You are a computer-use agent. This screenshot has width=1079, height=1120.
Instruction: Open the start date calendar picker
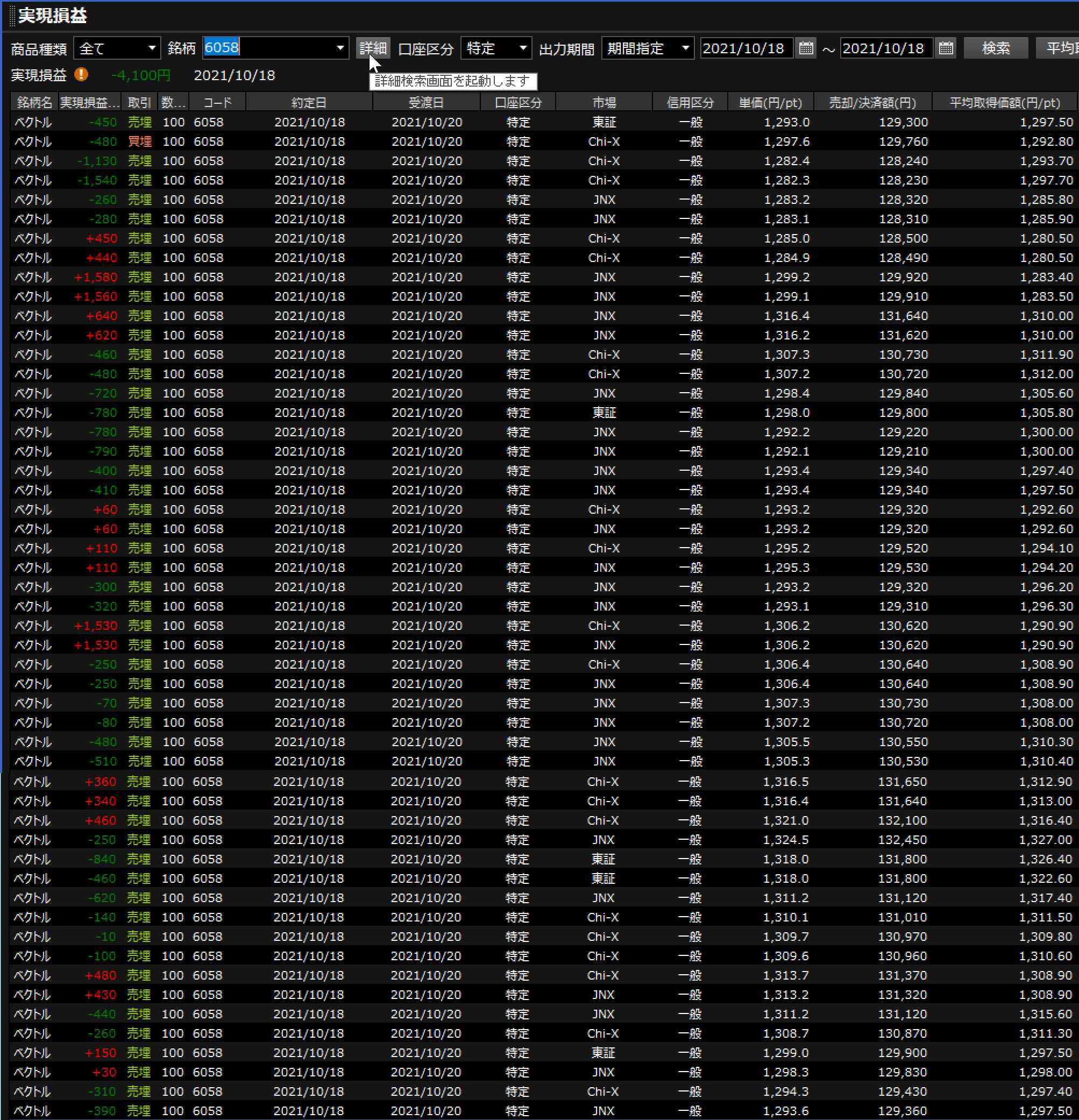pos(806,48)
